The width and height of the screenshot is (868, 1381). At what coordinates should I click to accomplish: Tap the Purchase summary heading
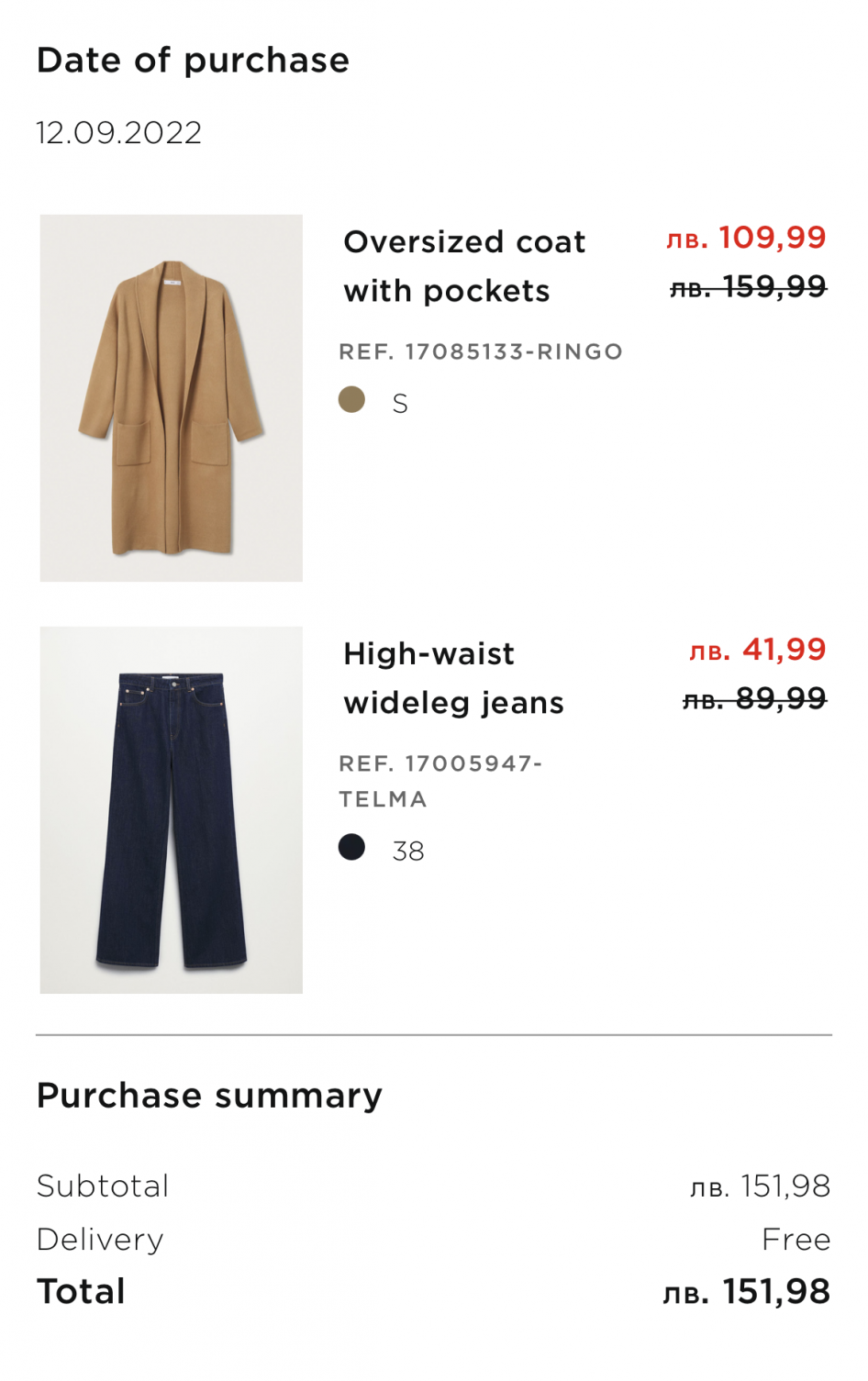tap(209, 1096)
